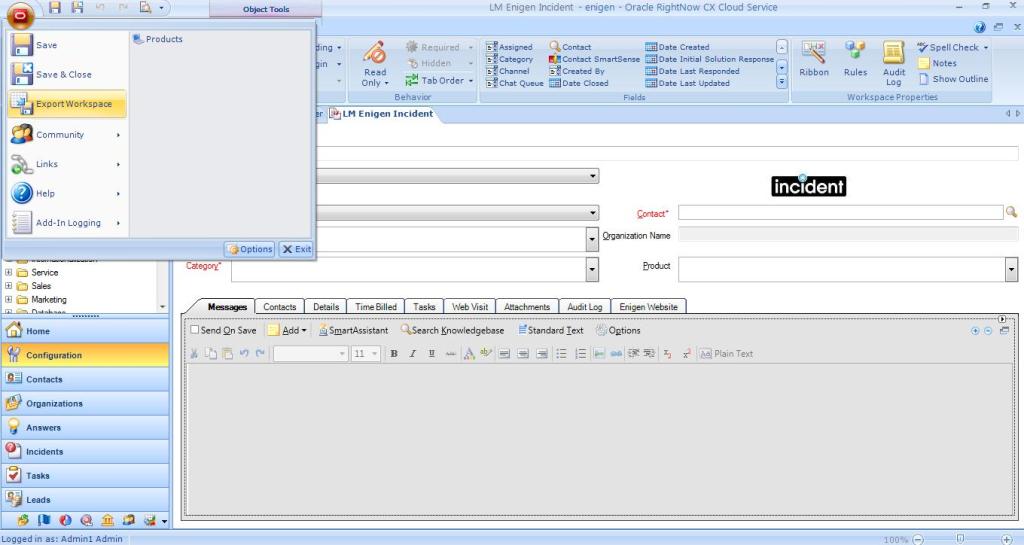Screen dimensions: 1024x545
Task: Expand the Service folder tree node
Action: point(9,272)
